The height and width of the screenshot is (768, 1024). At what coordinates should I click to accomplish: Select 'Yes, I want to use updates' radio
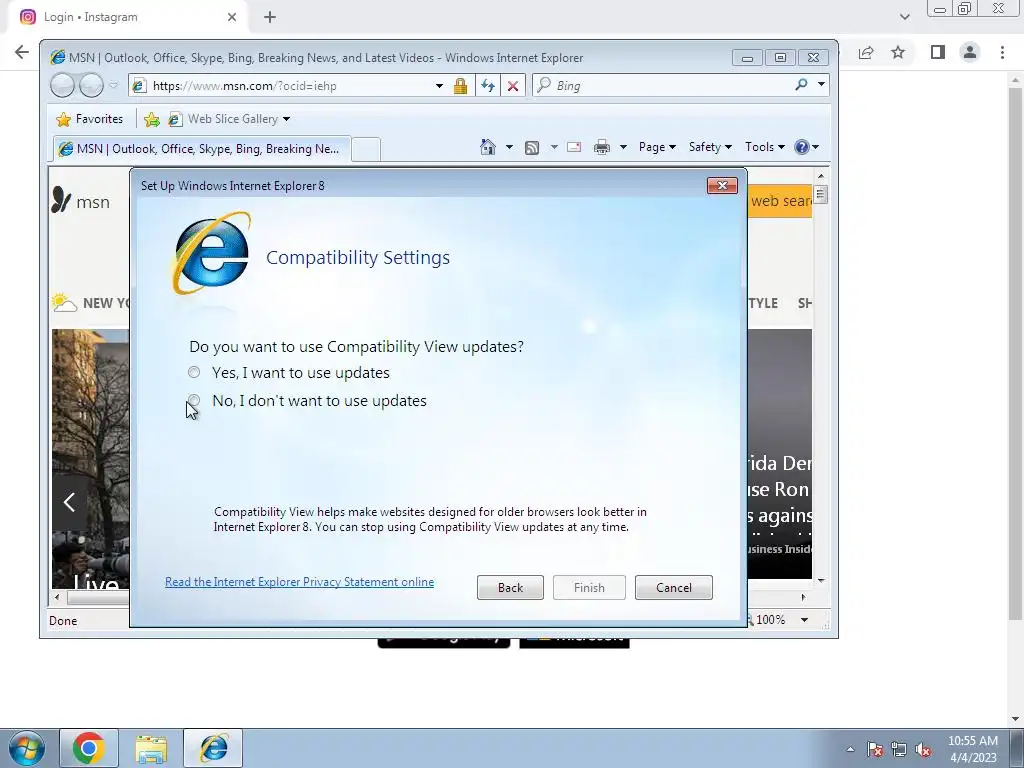tap(194, 372)
